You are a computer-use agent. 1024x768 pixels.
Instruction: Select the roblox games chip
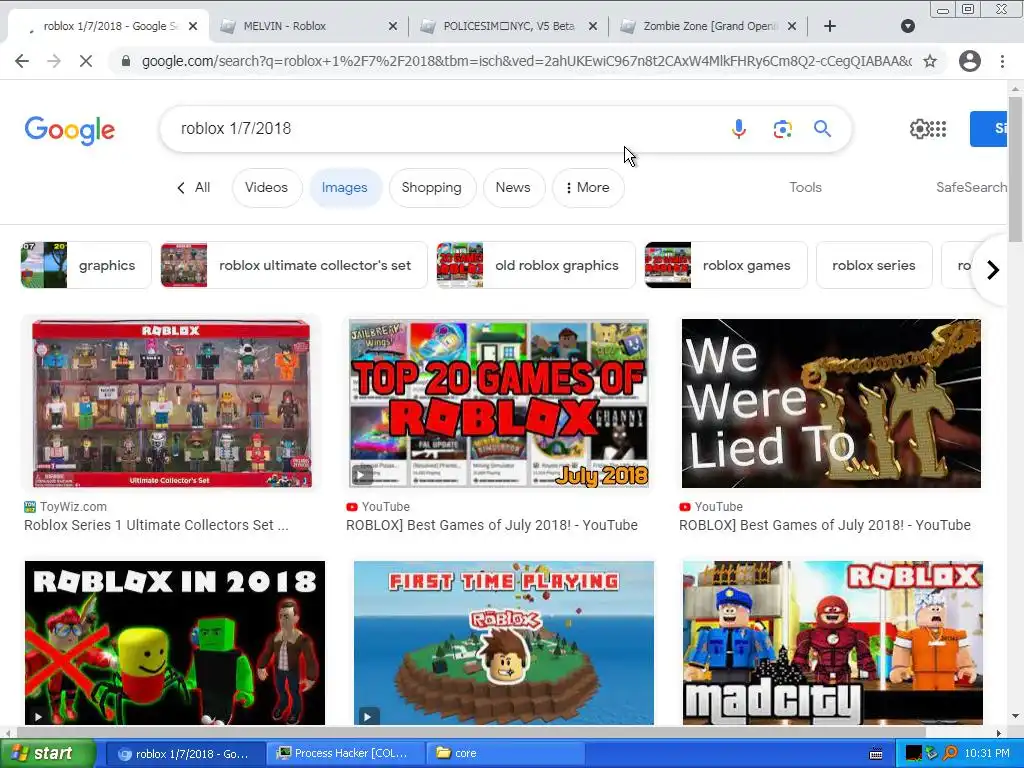tap(726, 265)
